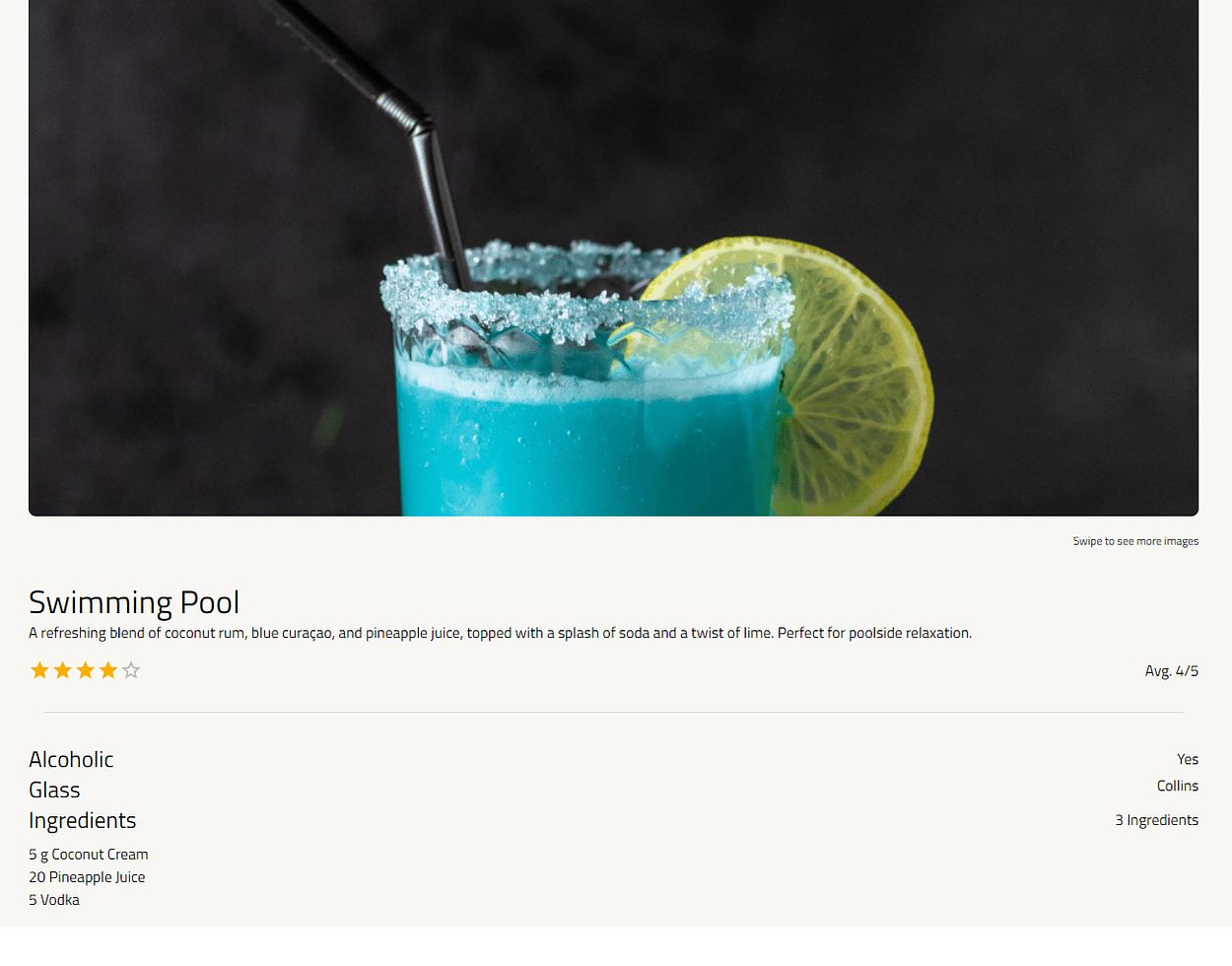Click the cocktail description text
1232x966 pixels.
click(x=500, y=633)
